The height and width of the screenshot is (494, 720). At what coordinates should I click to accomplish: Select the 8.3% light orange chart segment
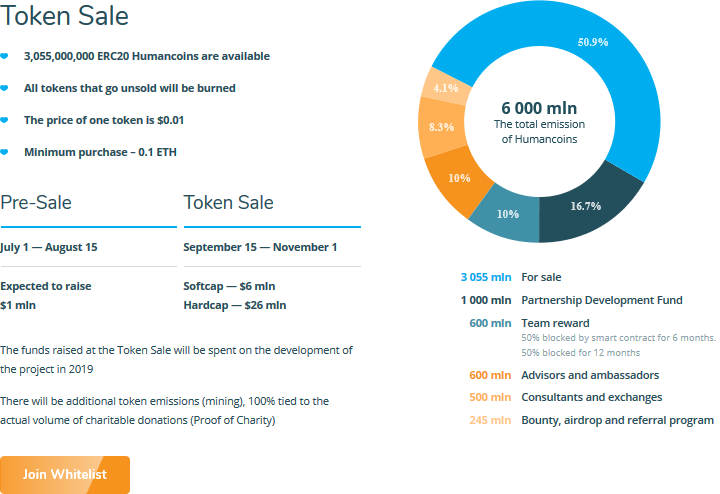tap(441, 128)
